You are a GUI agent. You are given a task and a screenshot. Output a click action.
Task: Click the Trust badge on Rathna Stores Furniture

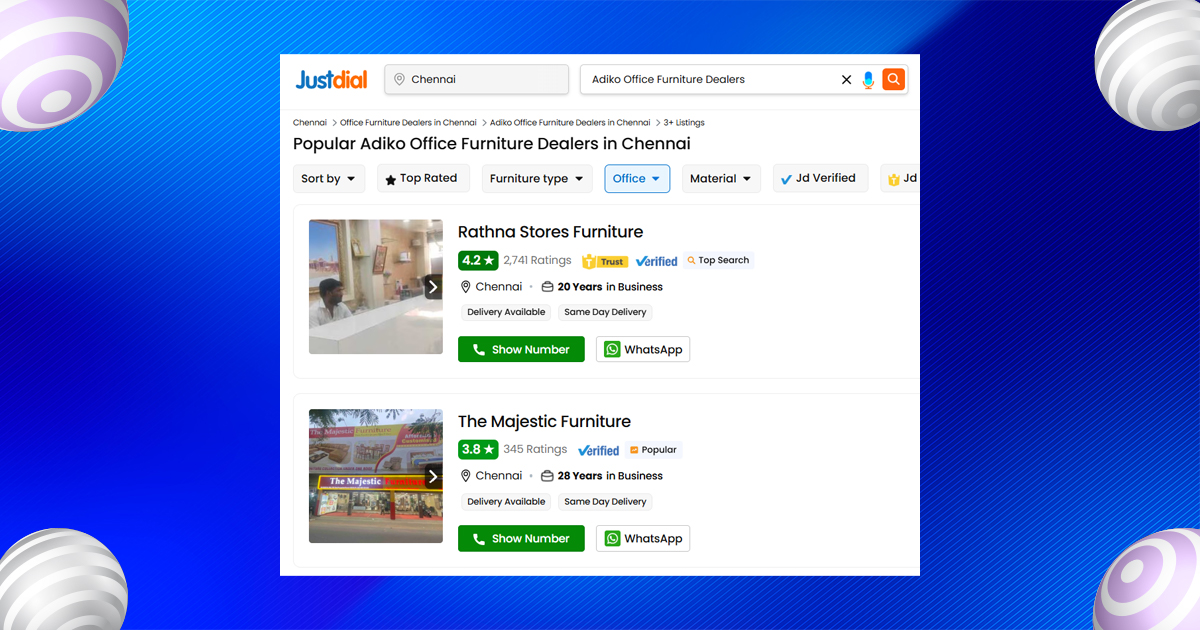pyautogui.click(x=604, y=261)
